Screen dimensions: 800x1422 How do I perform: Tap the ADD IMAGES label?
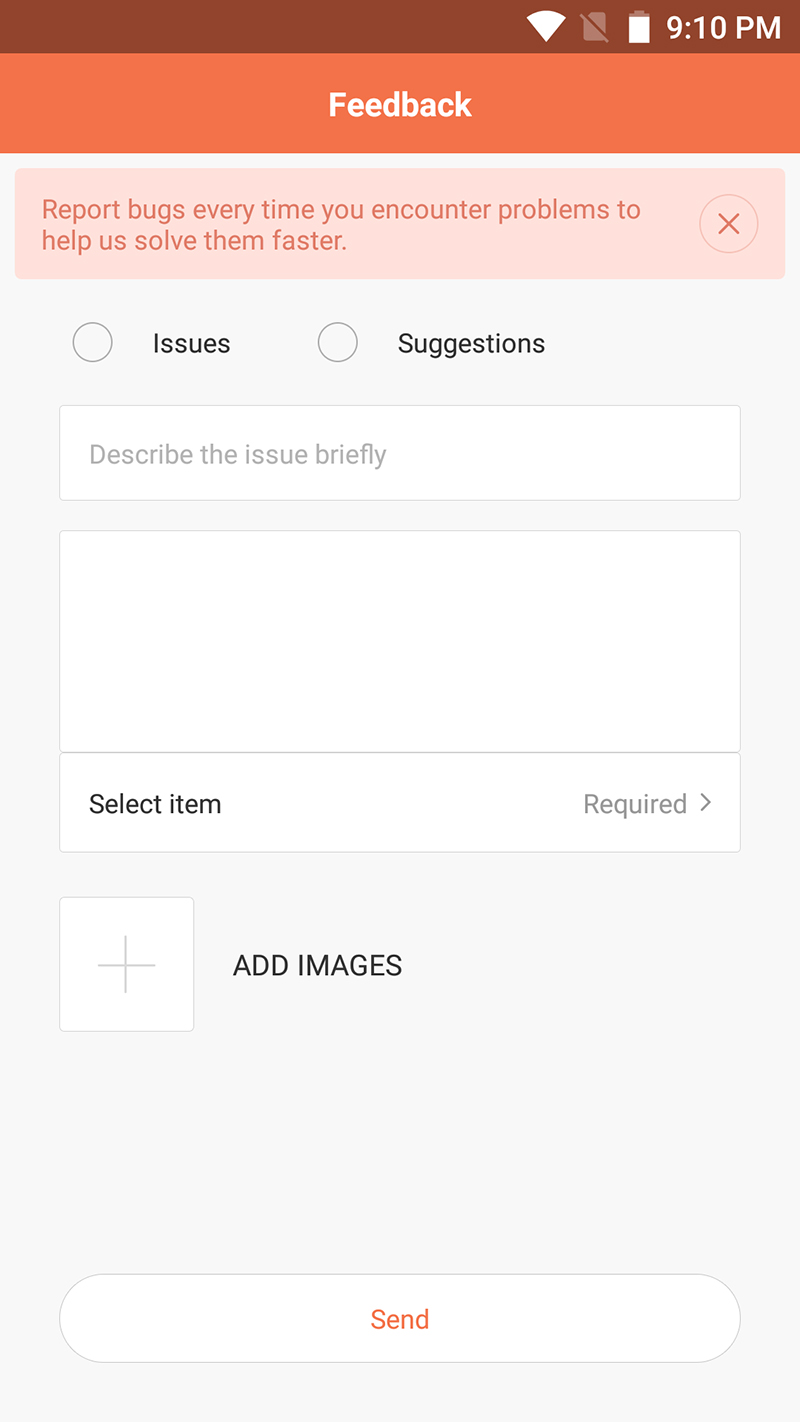317,965
